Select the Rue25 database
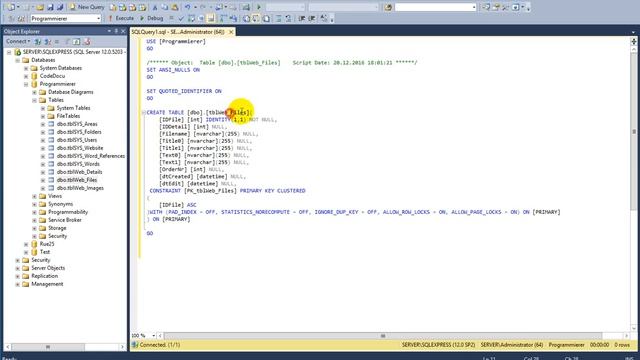Image resolution: width=640 pixels, height=360 pixels. (x=47, y=244)
